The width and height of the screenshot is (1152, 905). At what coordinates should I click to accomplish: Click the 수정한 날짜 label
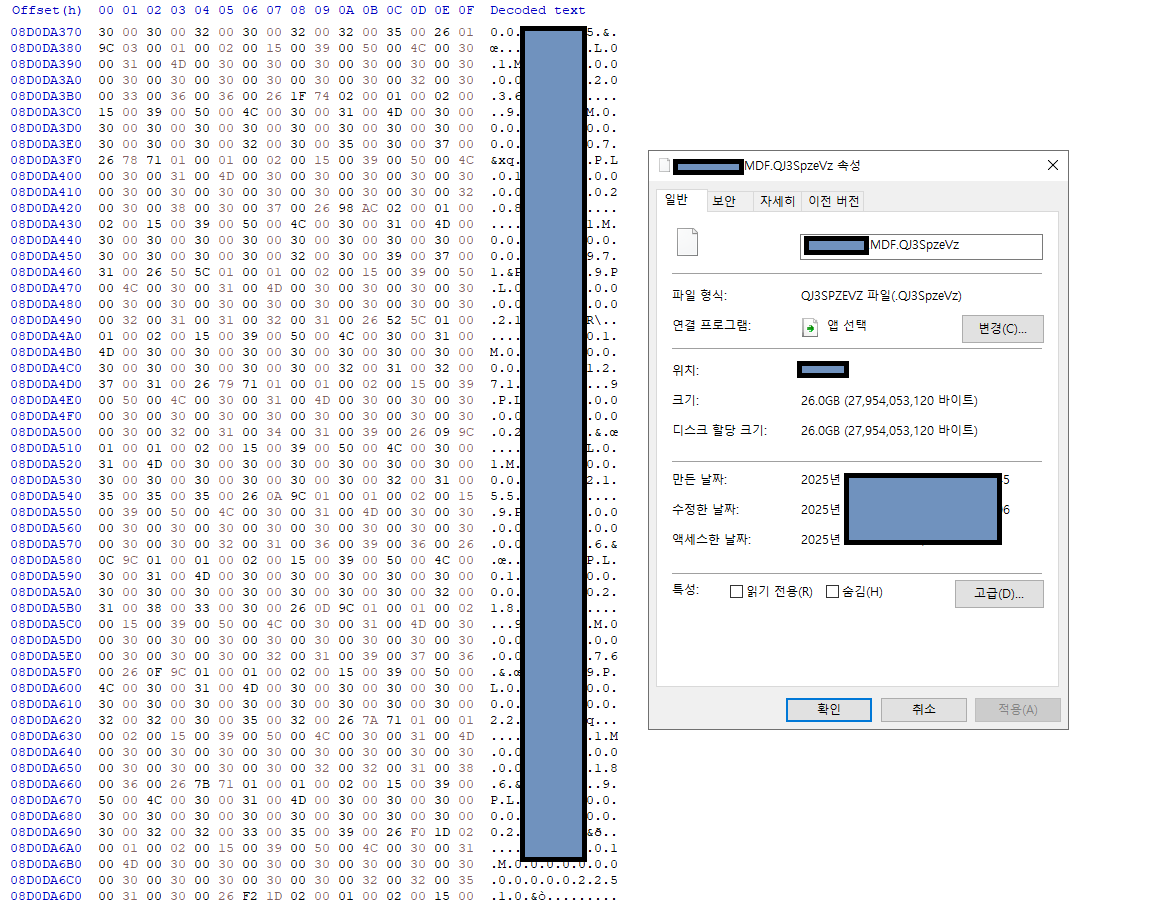point(705,510)
